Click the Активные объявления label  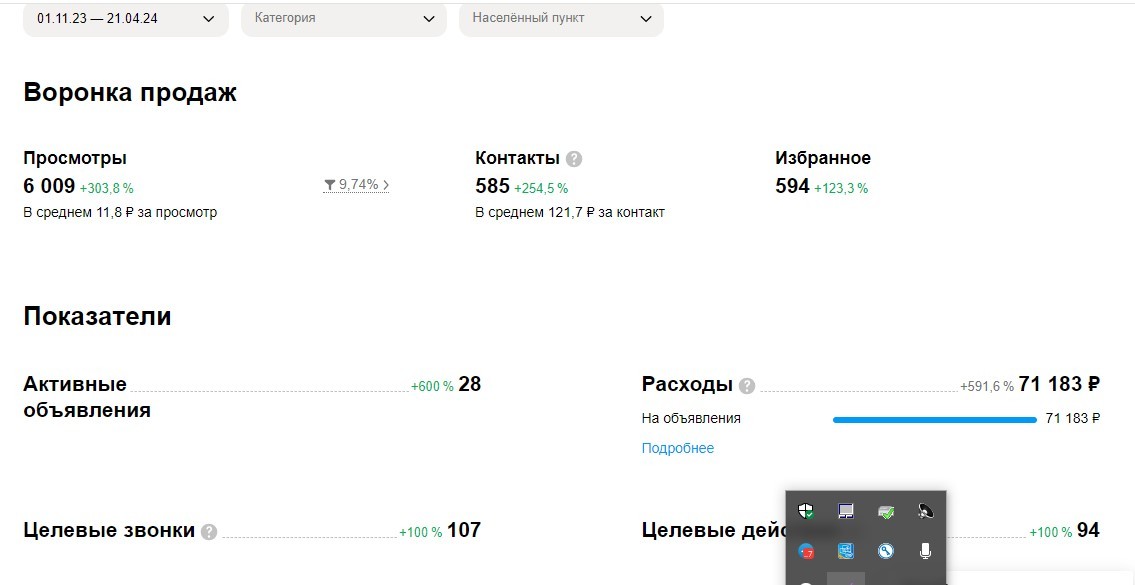click(87, 397)
